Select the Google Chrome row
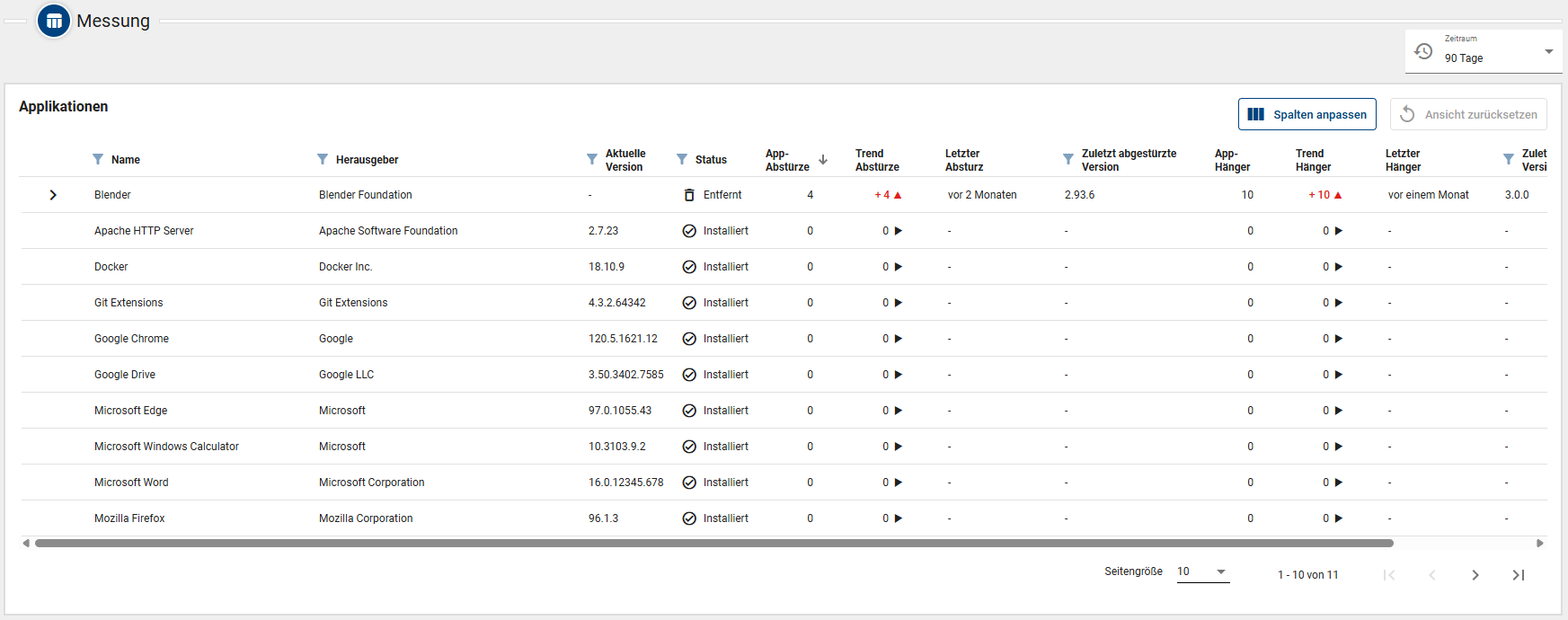 click(x=131, y=339)
